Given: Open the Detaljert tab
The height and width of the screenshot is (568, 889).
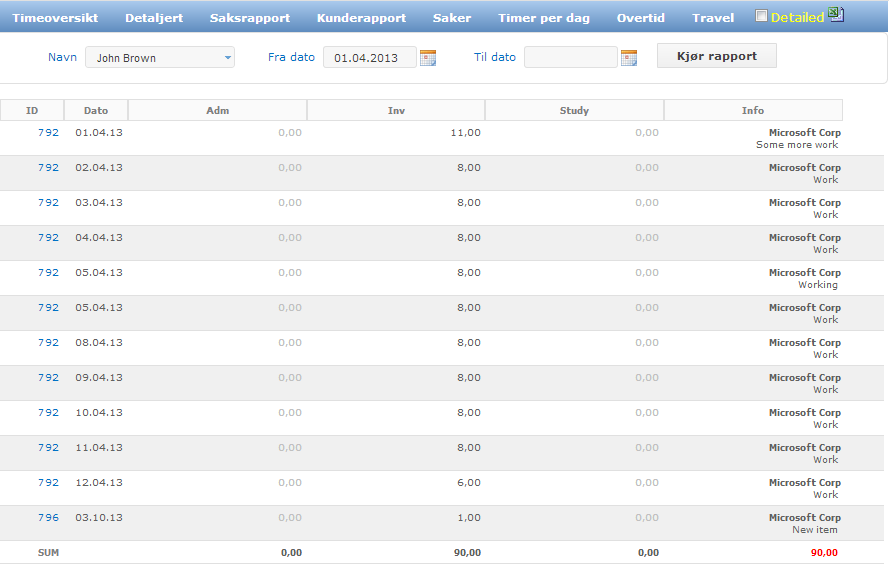Looking at the screenshot, I should [x=154, y=18].
